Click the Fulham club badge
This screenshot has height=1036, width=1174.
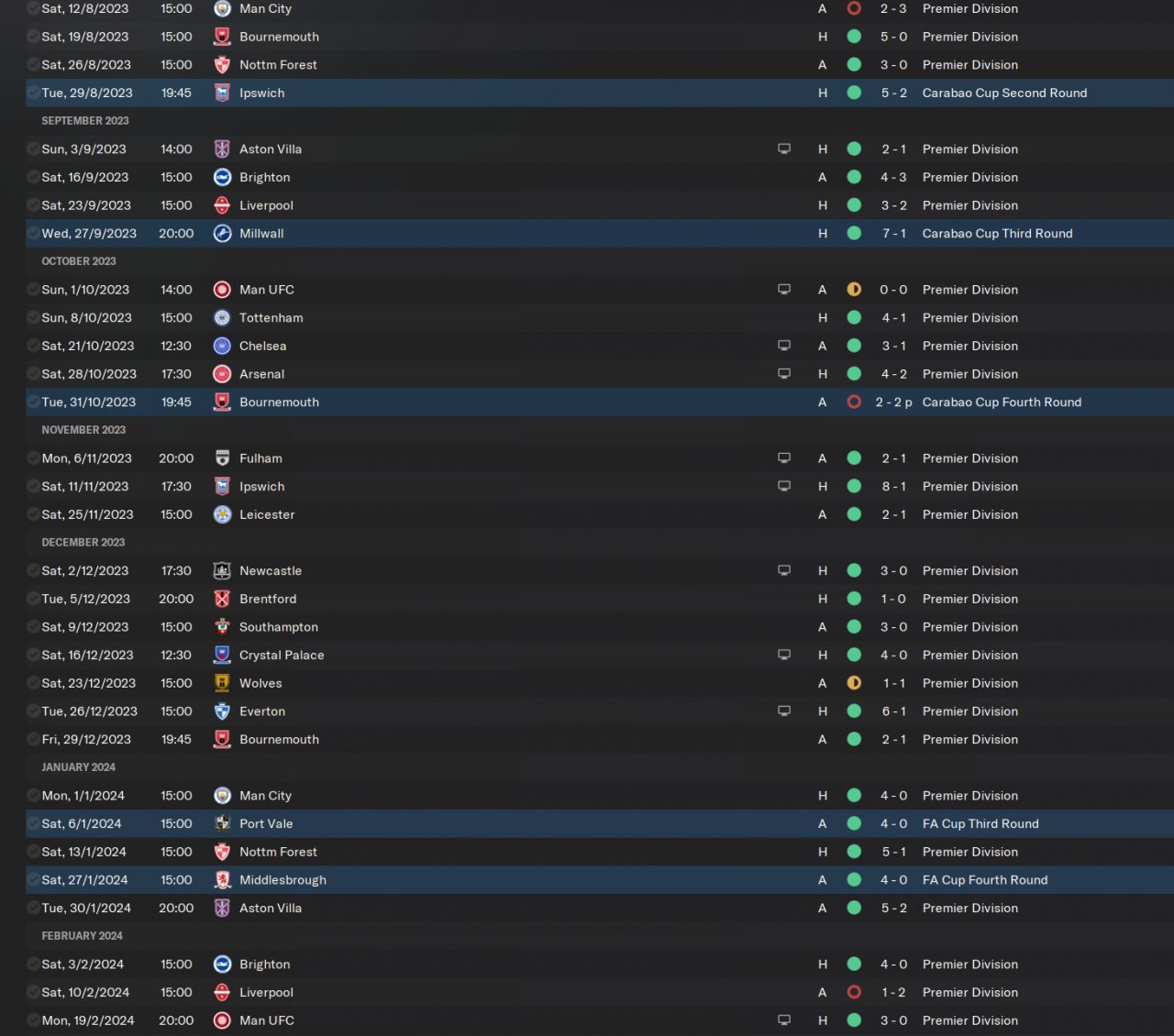tap(222, 458)
